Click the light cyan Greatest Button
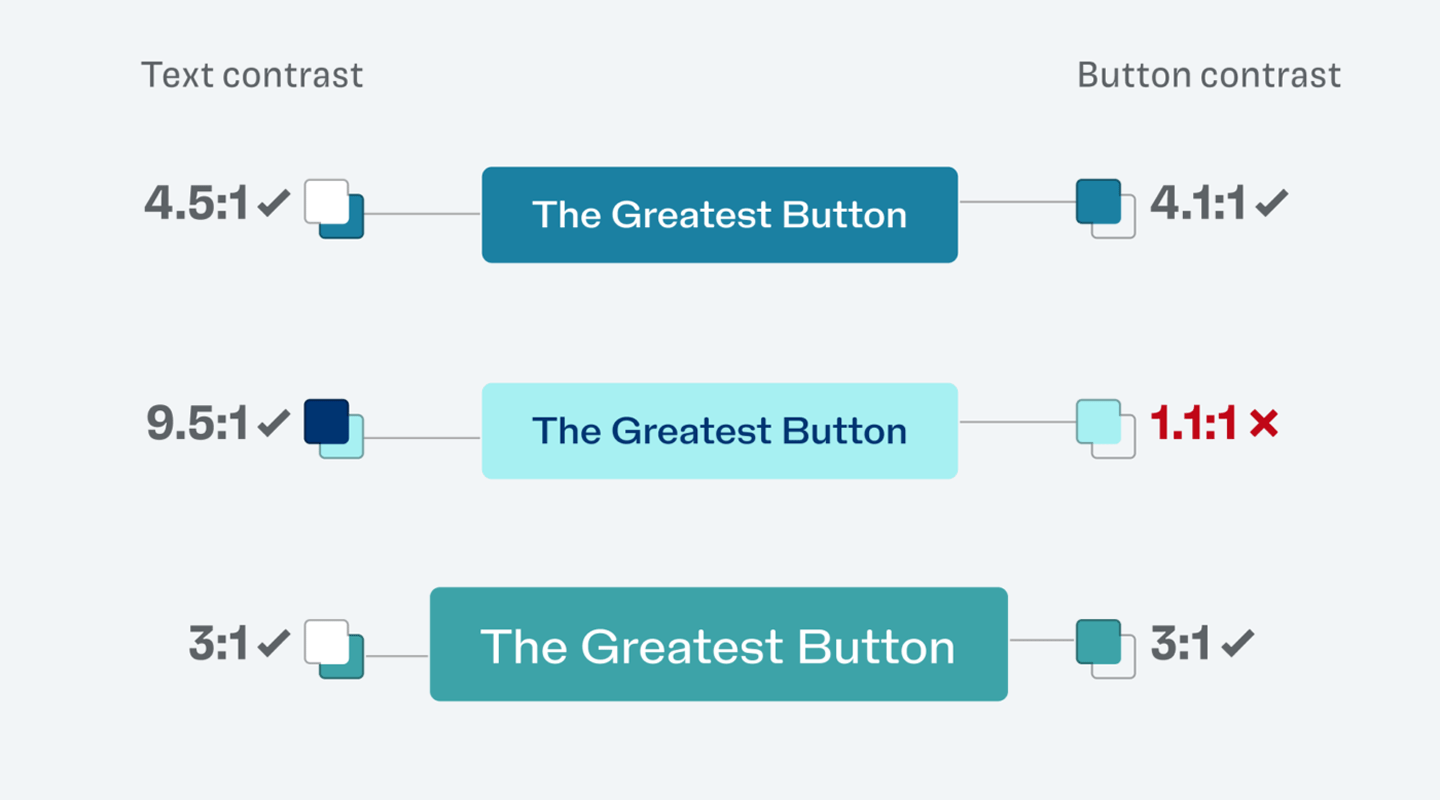Viewport: 1440px width, 800px height. click(x=719, y=431)
